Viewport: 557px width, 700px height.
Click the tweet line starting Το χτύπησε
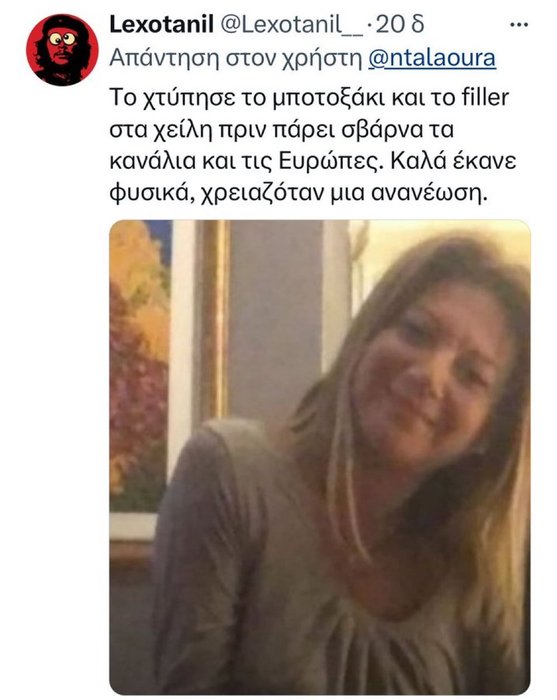309,98
